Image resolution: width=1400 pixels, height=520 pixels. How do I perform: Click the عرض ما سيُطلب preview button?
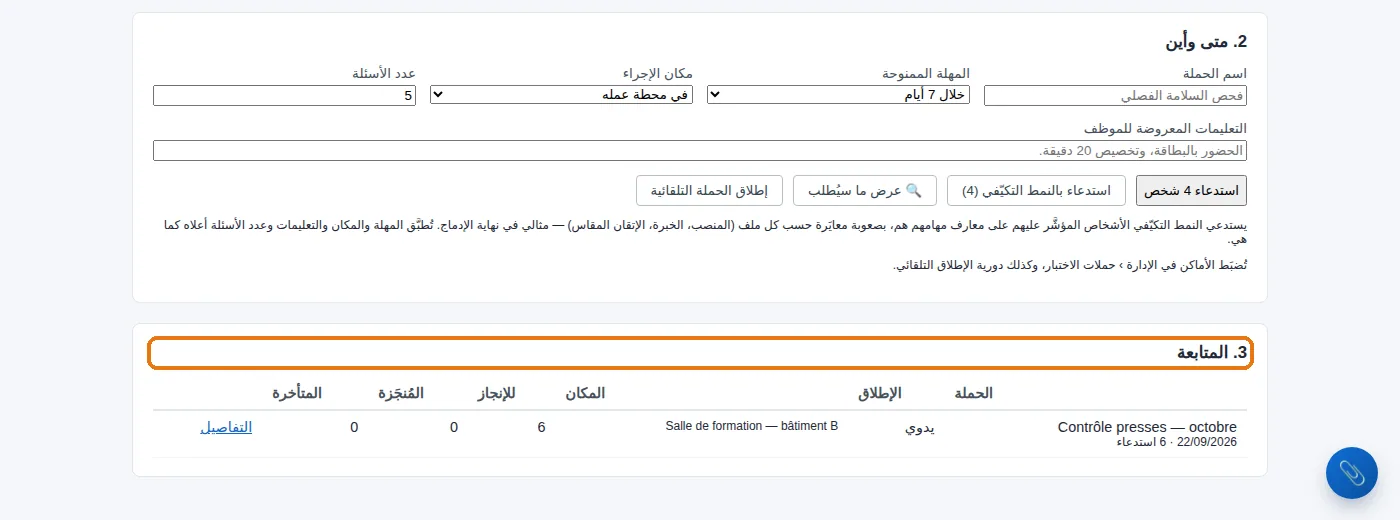865,190
